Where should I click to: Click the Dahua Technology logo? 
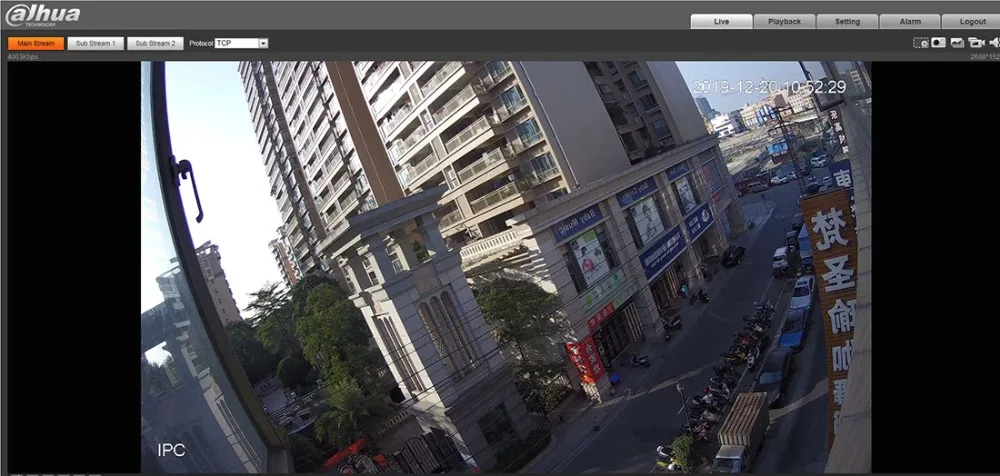[x=43, y=15]
